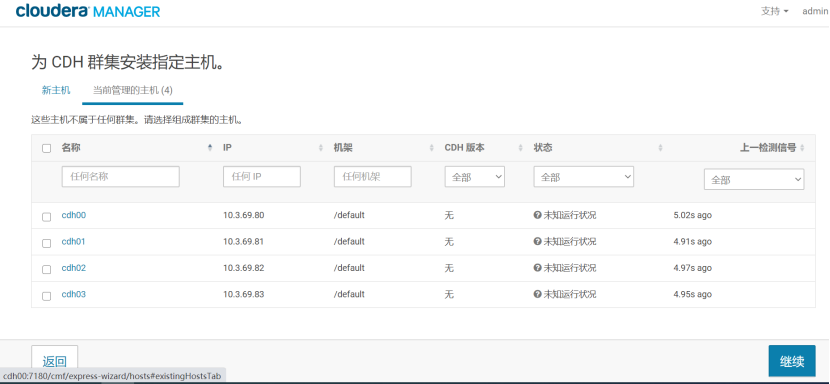Open host link cdh01
The width and height of the screenshot is (830, 384).
(x=74, y=242)
